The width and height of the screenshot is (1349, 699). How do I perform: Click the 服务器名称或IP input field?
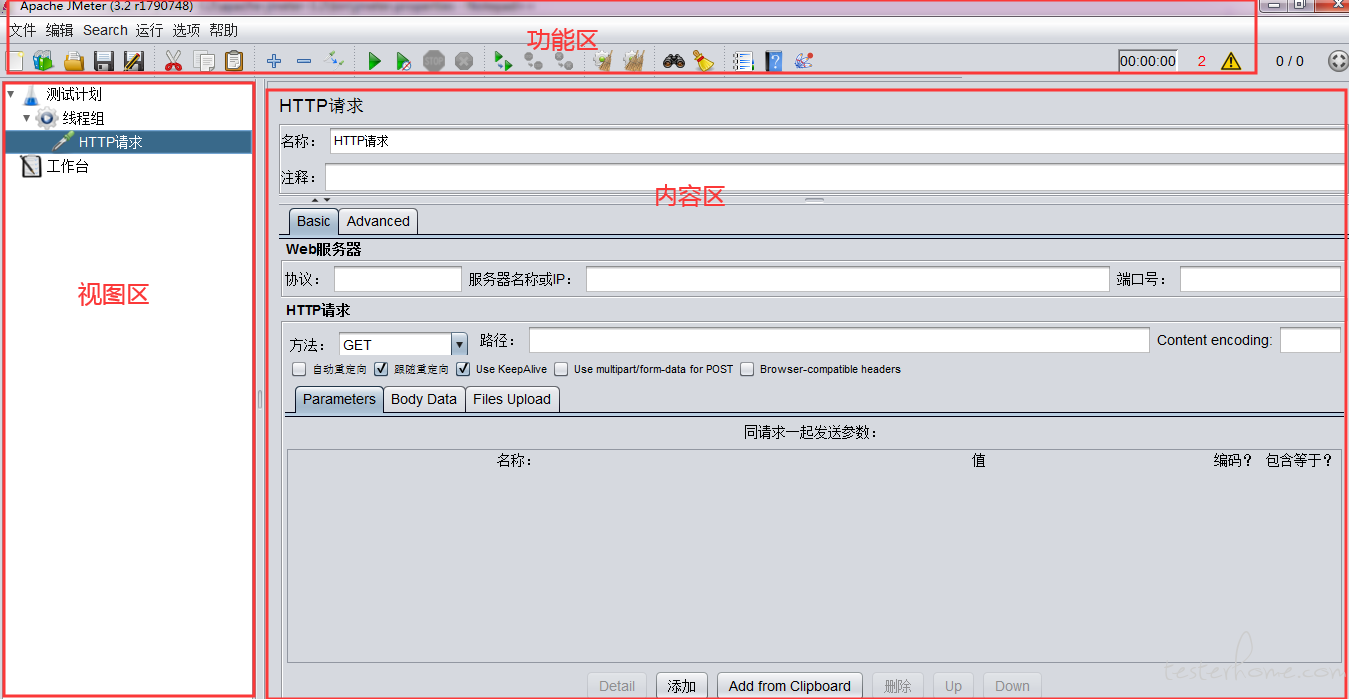(x=847, y=279)
